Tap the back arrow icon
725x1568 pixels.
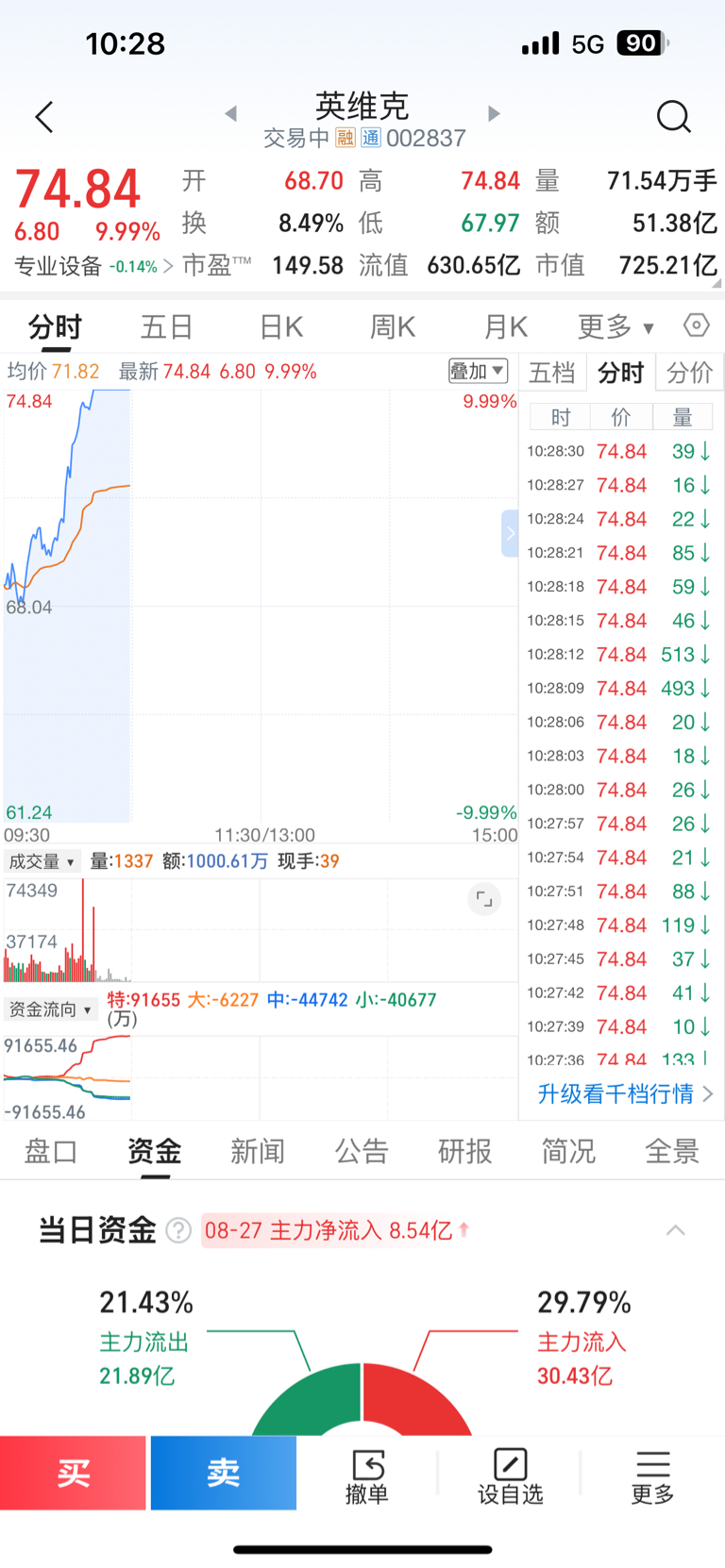(x=44, y=117)
